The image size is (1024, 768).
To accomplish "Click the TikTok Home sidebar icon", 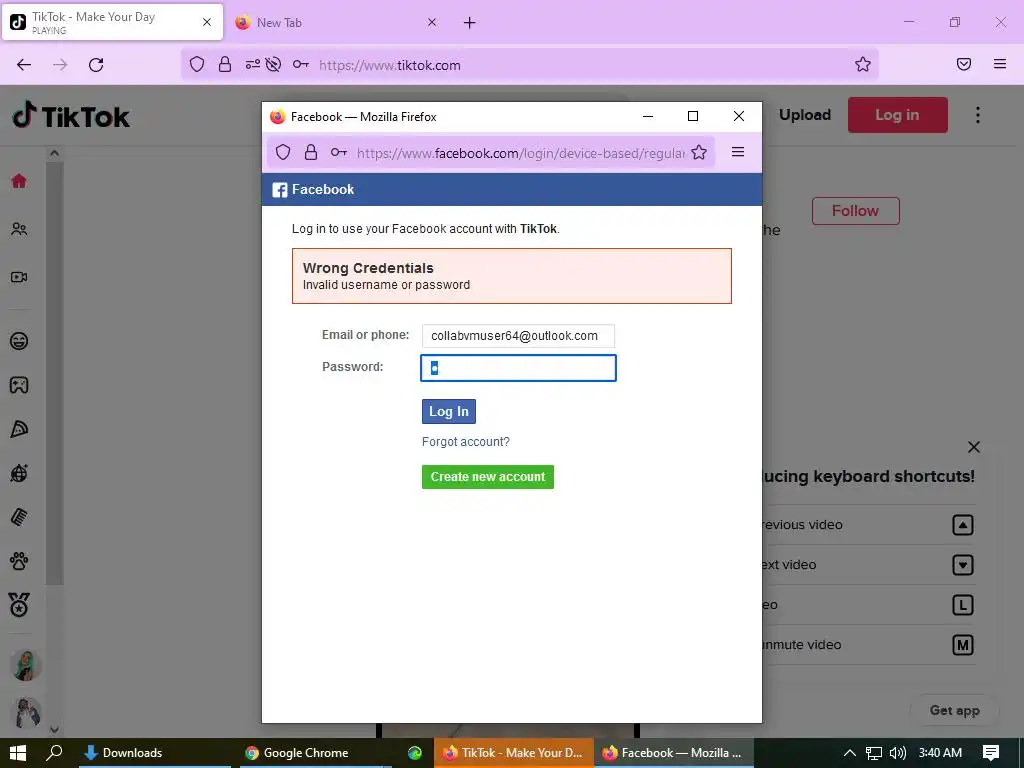I will pyautogui.click(x=19, y=181).
